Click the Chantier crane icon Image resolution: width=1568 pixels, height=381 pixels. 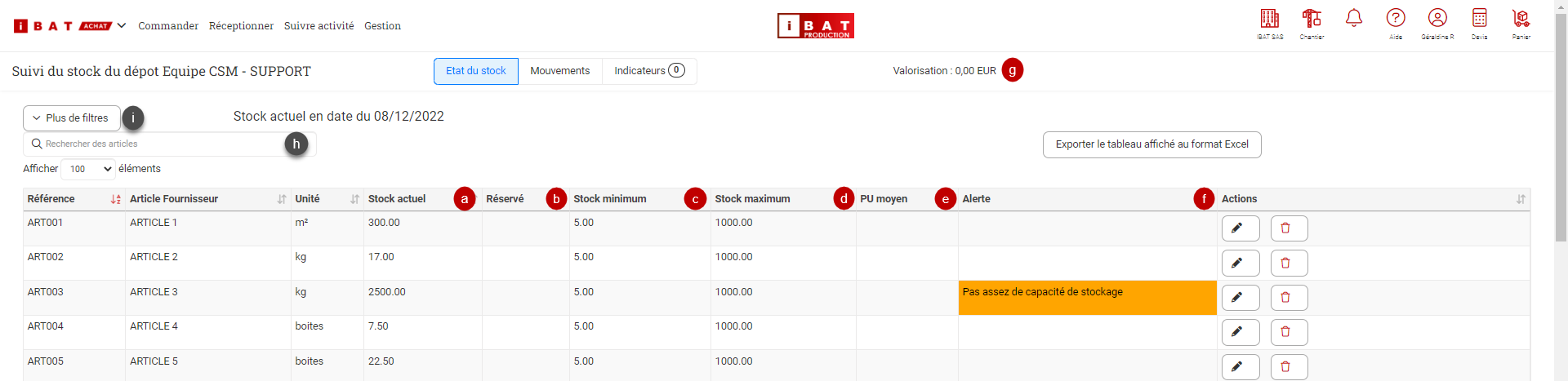point(1312,20)
